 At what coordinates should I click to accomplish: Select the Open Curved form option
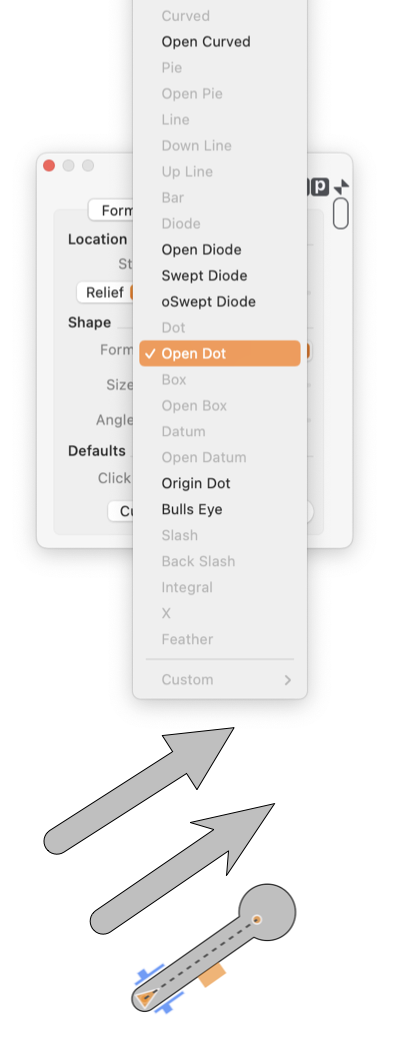pyautogui.click(x=206, y=42)
